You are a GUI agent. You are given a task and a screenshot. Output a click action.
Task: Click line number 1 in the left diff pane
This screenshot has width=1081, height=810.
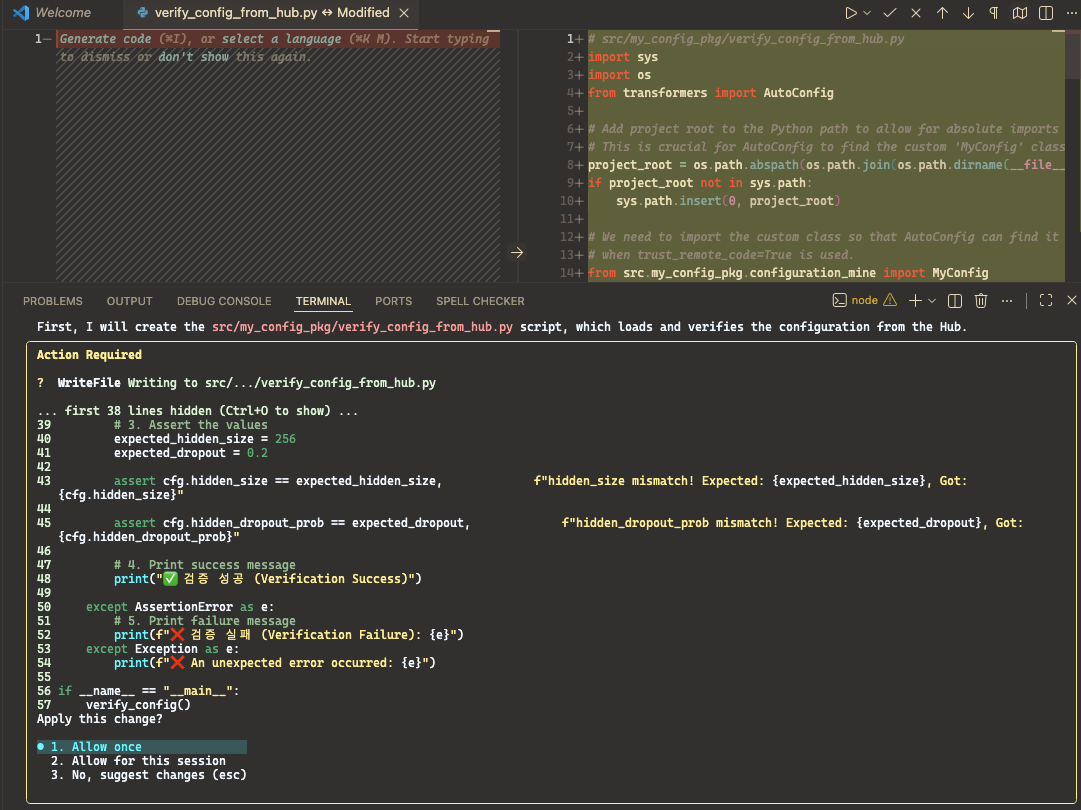point(38,39)
